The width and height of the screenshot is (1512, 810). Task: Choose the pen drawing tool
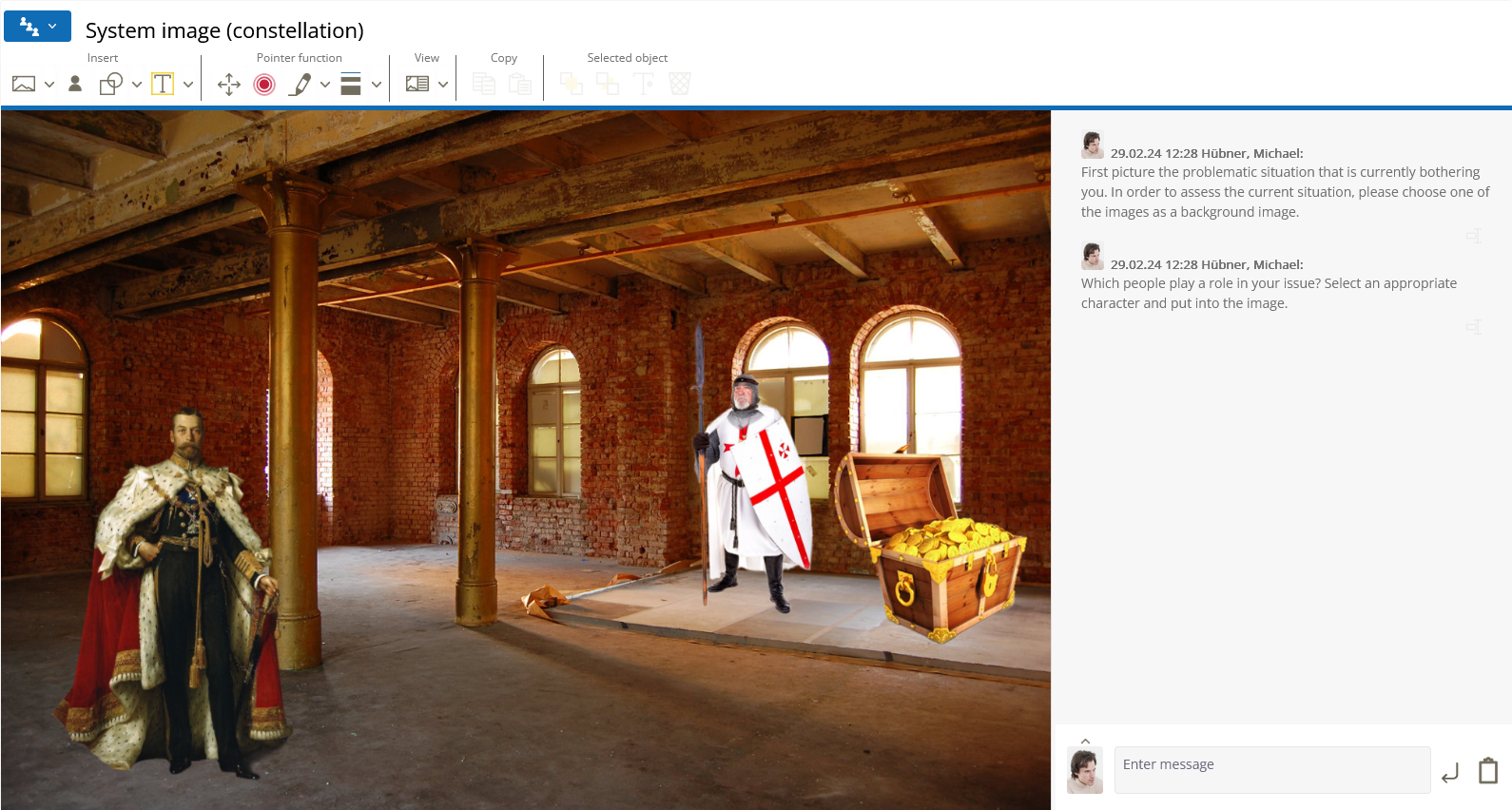300,85
